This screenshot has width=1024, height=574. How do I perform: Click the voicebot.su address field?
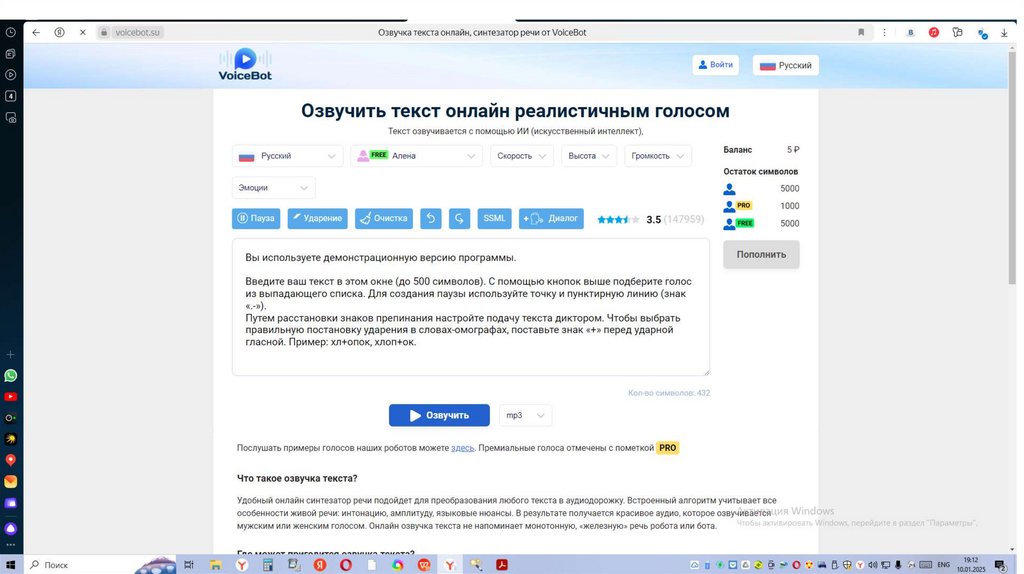coord(136,32)
